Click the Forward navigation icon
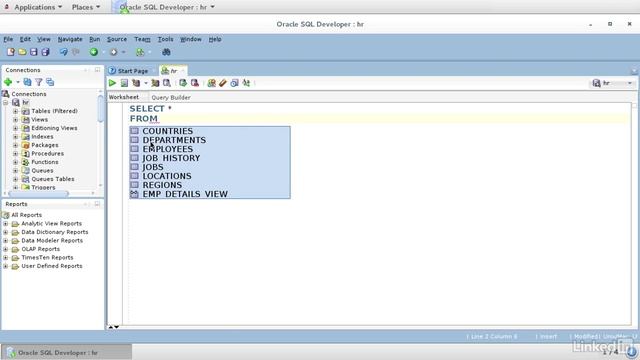Viewport: 640px width, 360px height. coord(113,52)
